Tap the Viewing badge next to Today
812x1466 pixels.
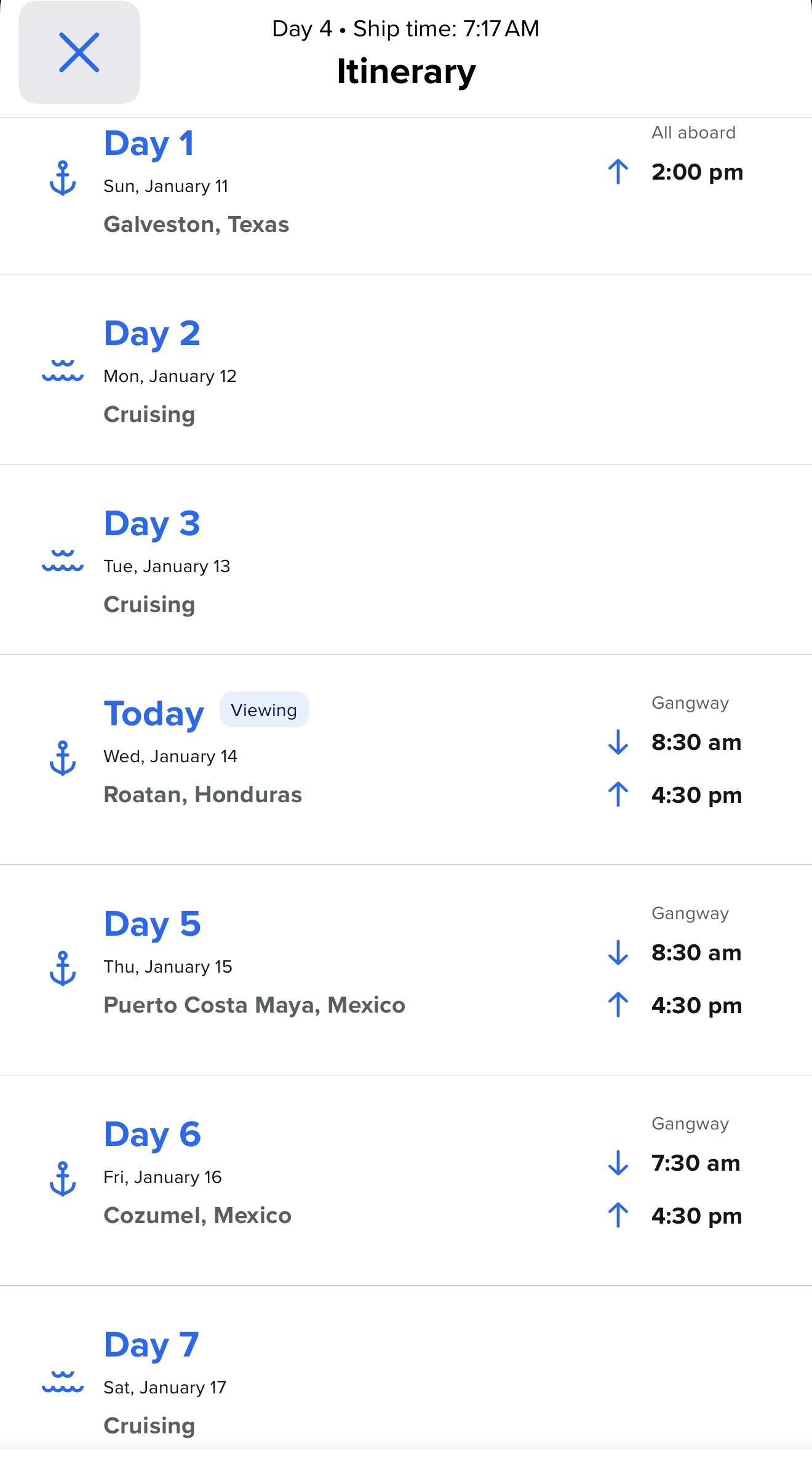coord(264,710)
